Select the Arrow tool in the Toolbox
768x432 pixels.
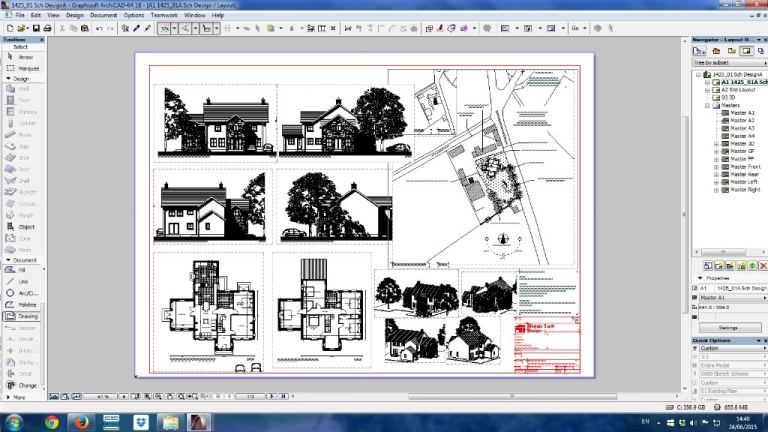[x=24, y=57]
